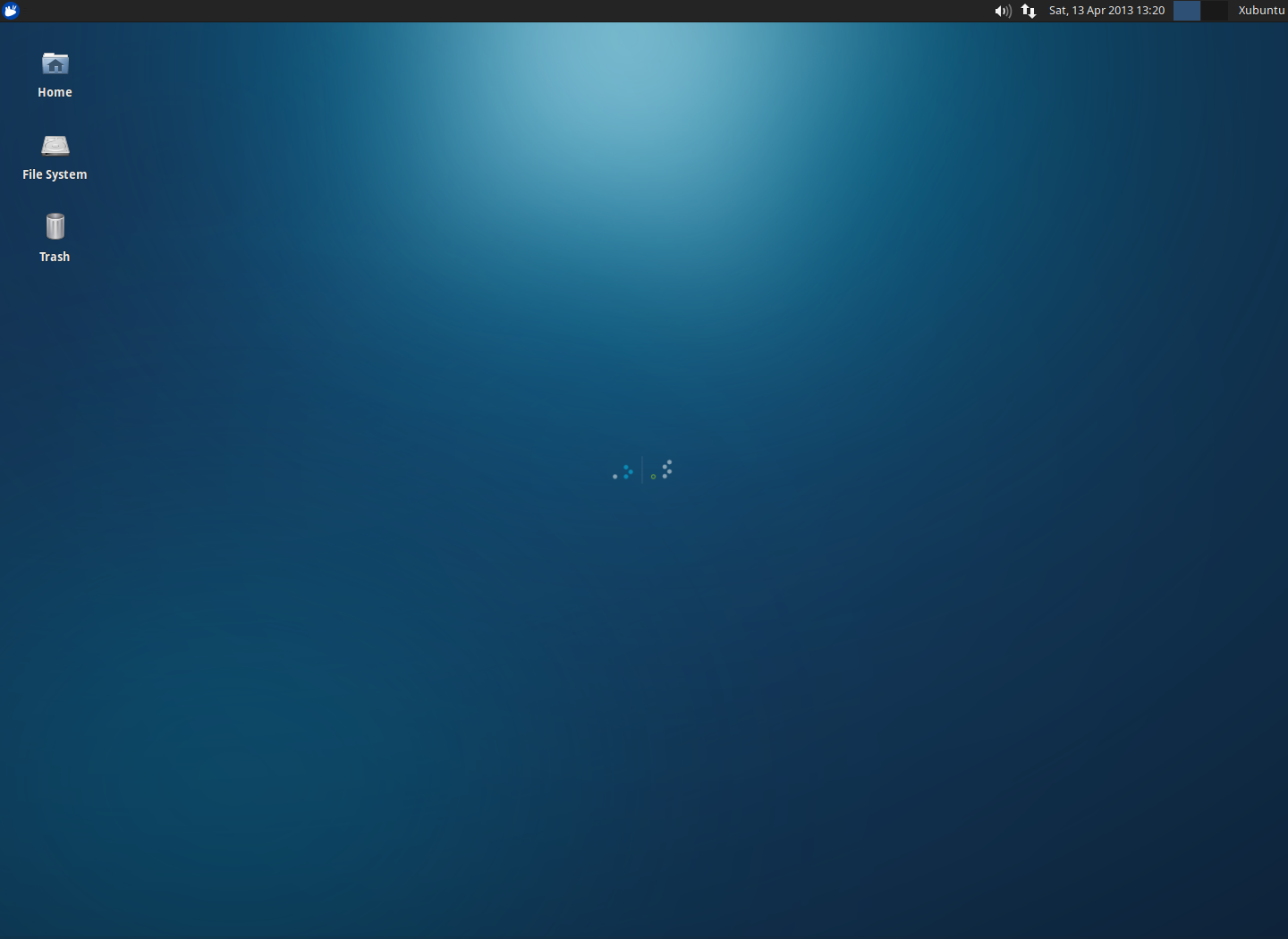Click the "Trash" label text
The image size is (1288, 939).
55,257
